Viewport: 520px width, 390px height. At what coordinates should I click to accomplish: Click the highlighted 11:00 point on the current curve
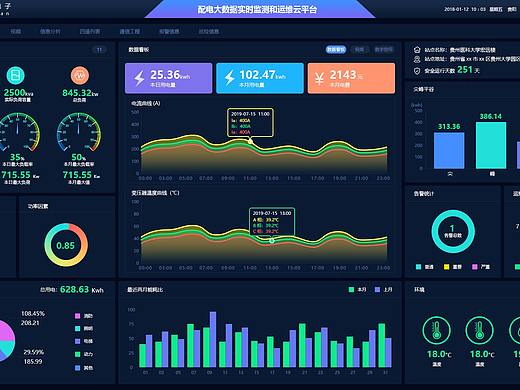coord(250,142)
